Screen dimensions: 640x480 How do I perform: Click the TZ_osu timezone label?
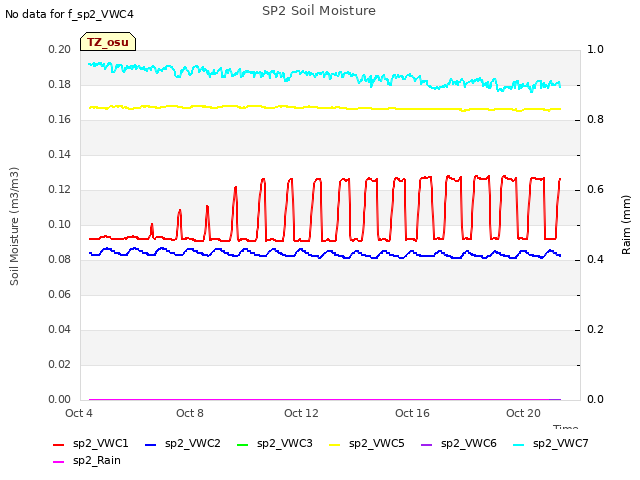tap(108, 42)
